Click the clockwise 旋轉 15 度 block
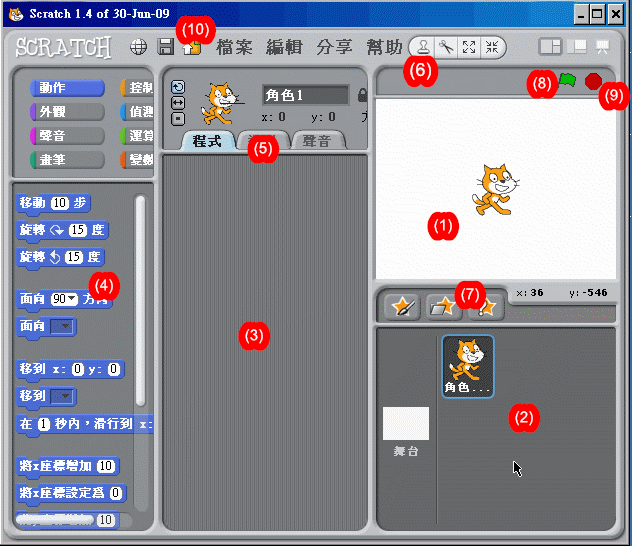This screenshot has height=546, width=632. [62, 230]
